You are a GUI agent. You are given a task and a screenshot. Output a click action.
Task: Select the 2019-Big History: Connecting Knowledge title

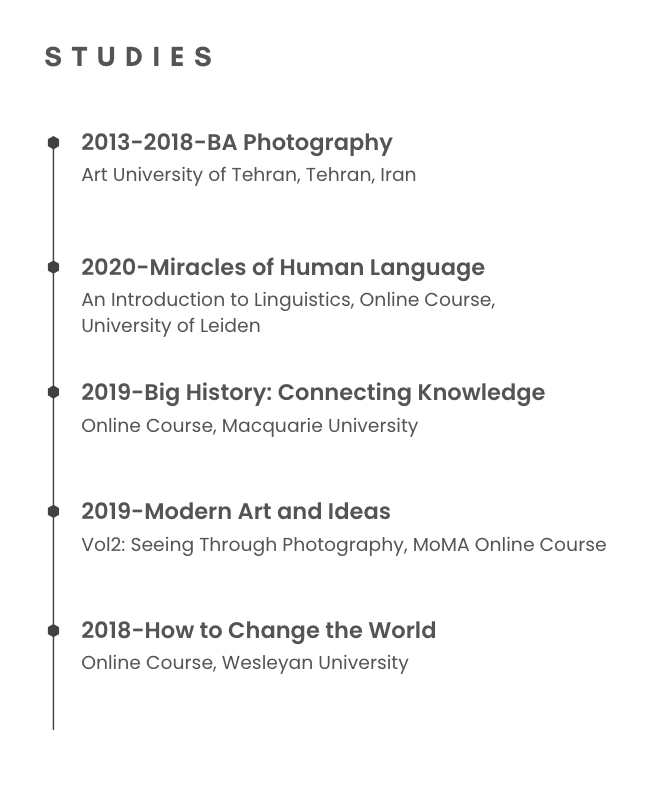point(312,392)
